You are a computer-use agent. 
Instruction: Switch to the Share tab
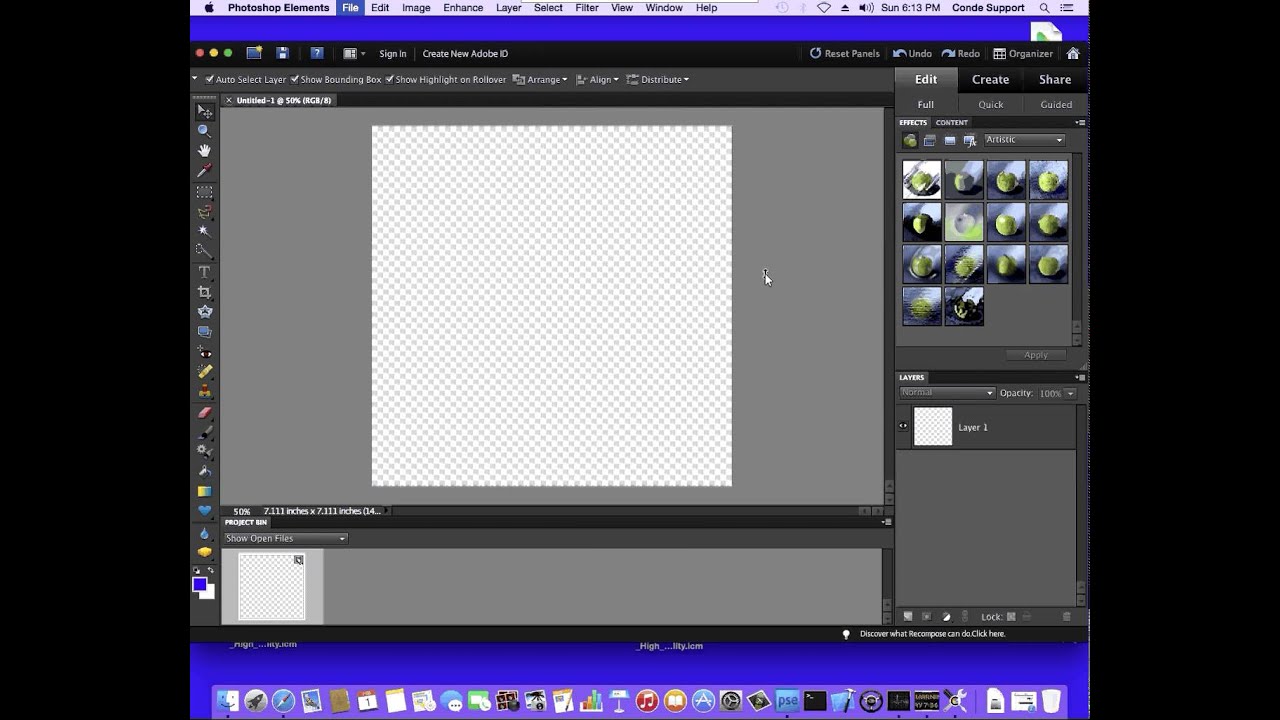pos(1055,80)
